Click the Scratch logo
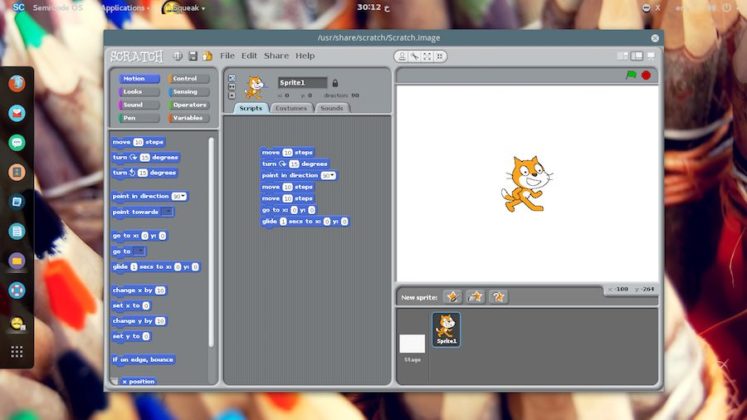 137,56
